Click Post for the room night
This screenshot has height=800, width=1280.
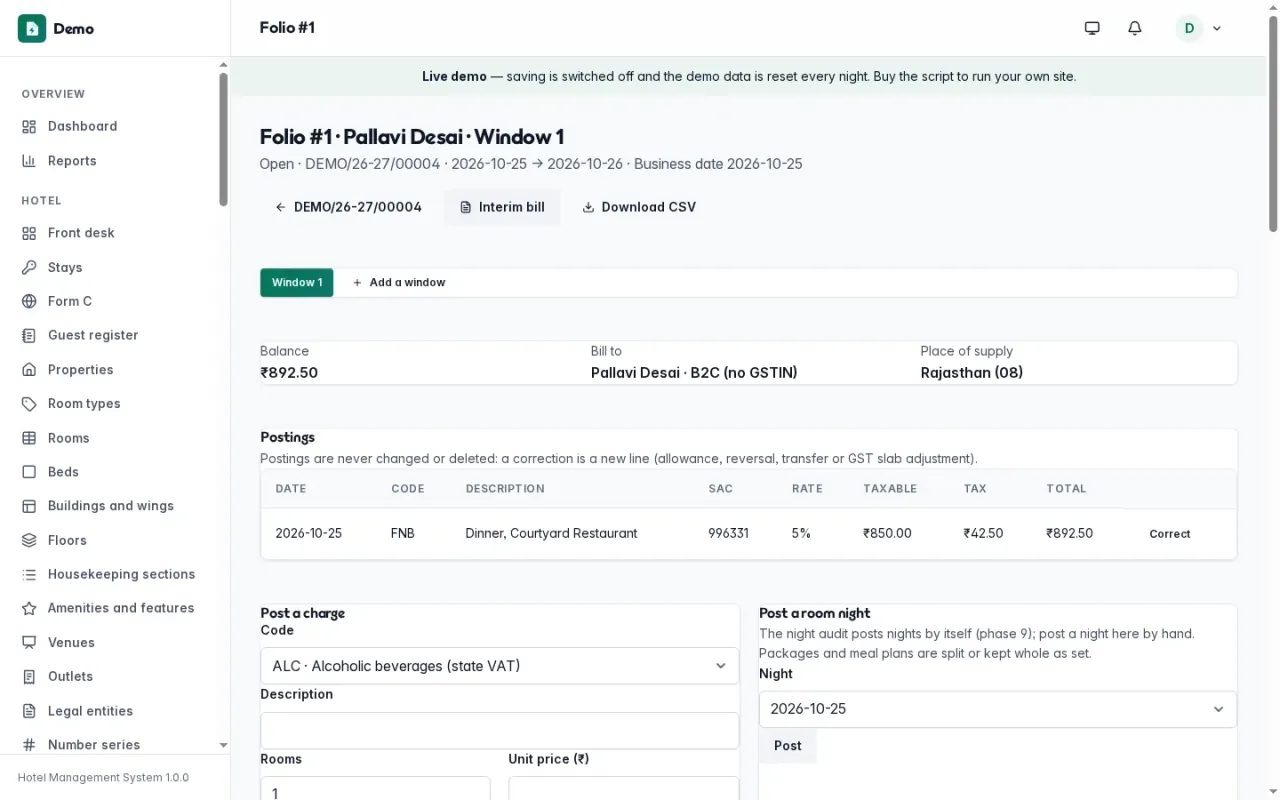[788, 746]
